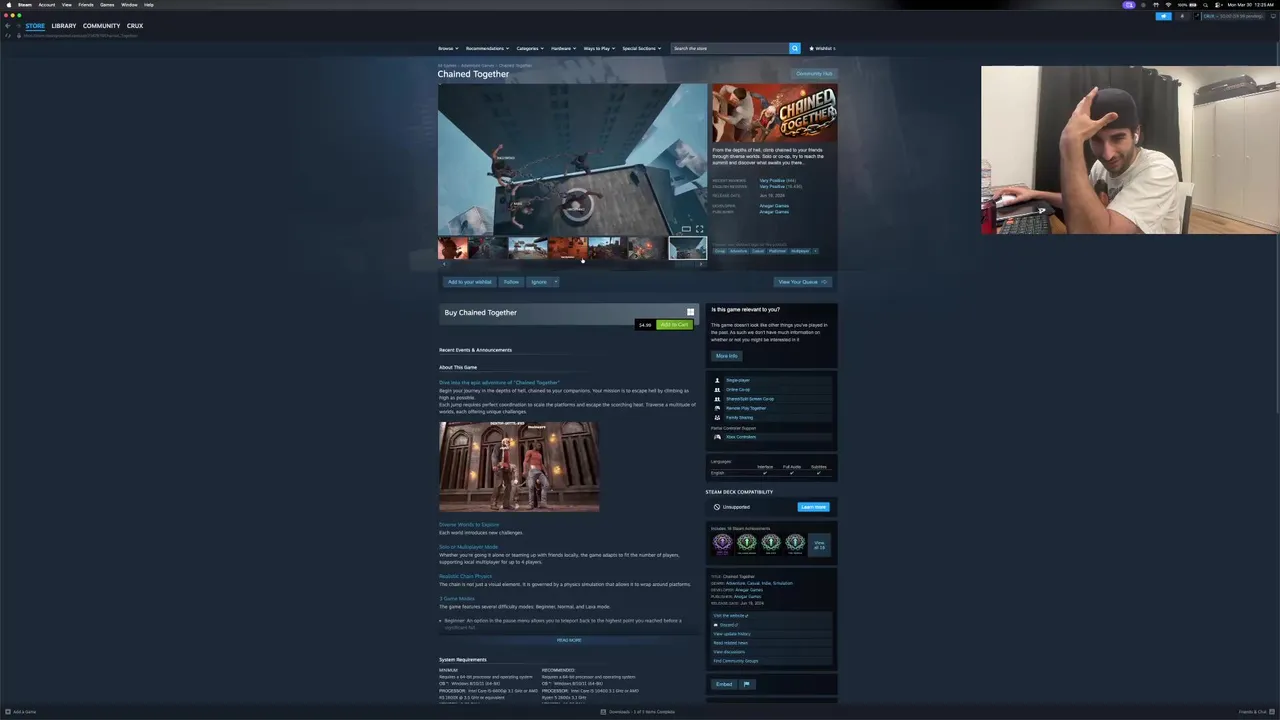Open Friends & Chat in bottom corner
1280x720 pixels.
click(x=1255, y=712)
